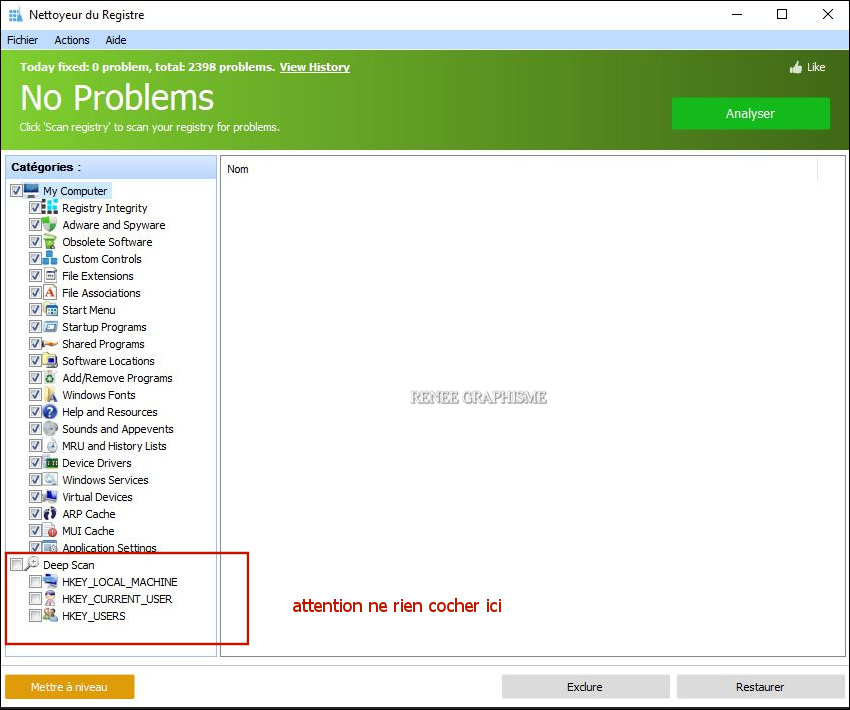Click the thumbs-up Like icon

click(796, 67)
